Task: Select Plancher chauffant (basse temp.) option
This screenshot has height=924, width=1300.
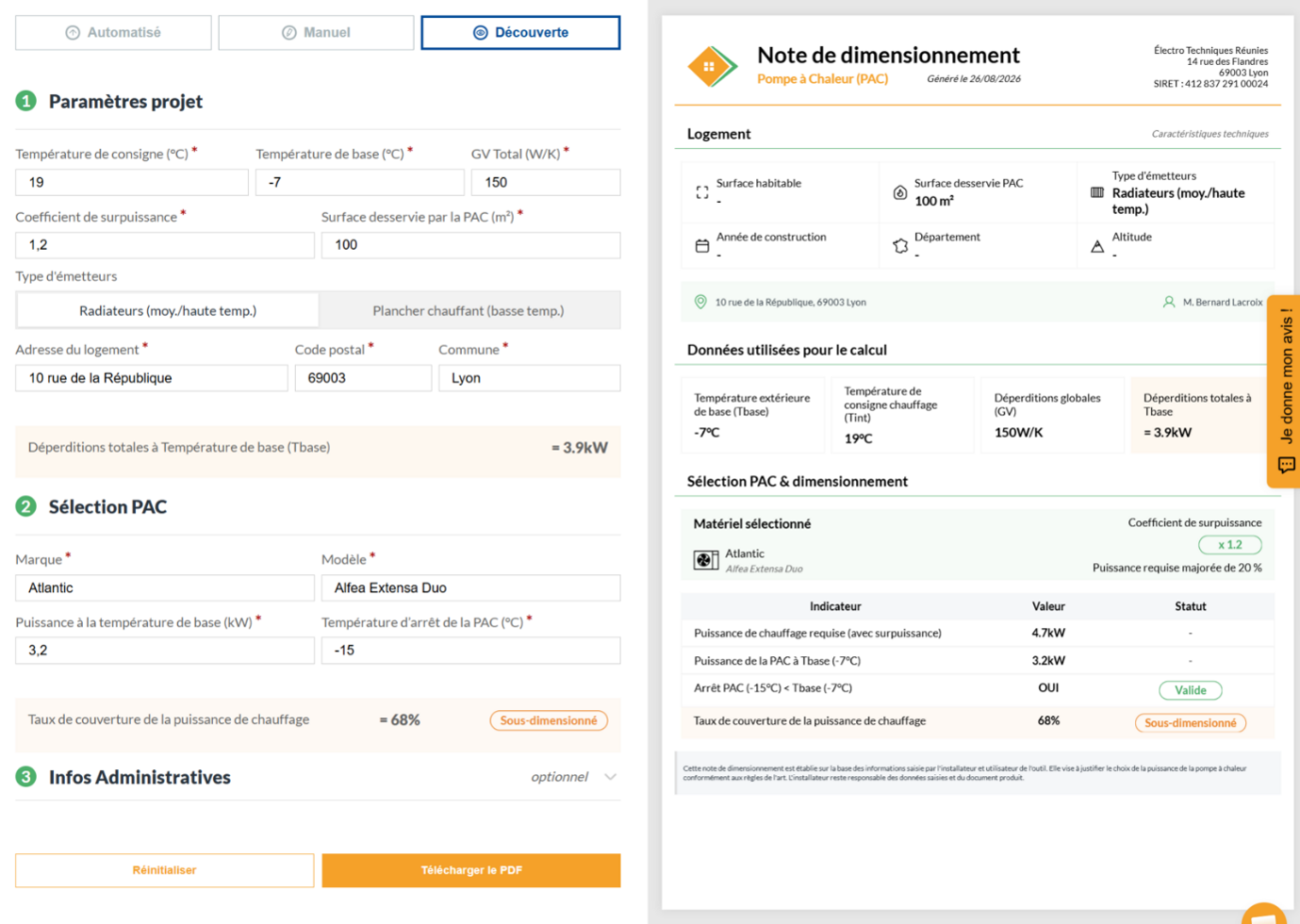Action: tap(469, 310)
